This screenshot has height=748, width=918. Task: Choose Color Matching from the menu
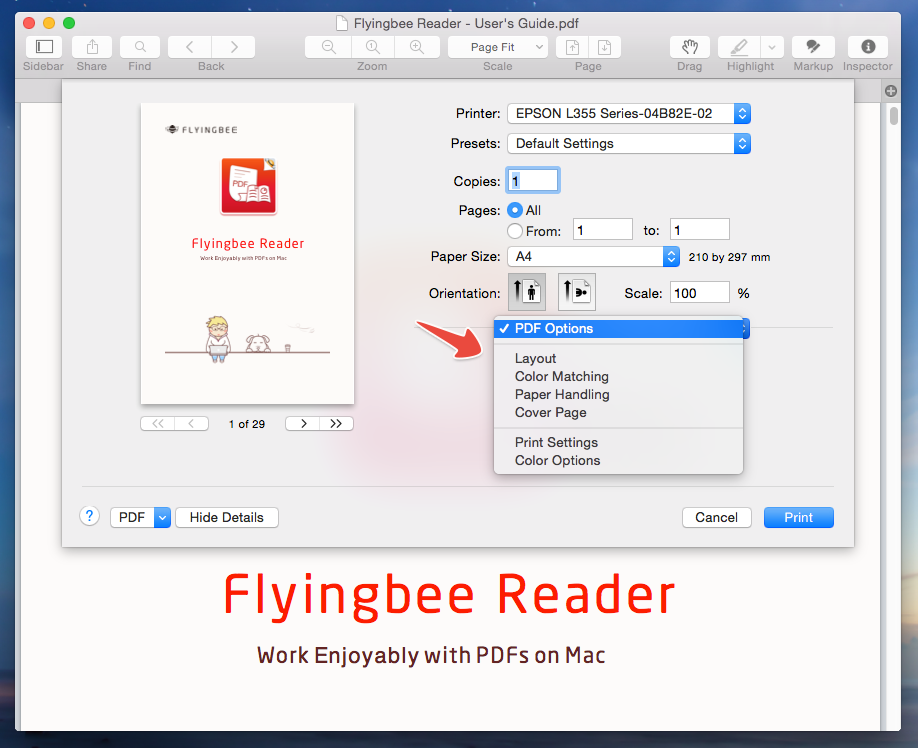[x=618, y=376]
